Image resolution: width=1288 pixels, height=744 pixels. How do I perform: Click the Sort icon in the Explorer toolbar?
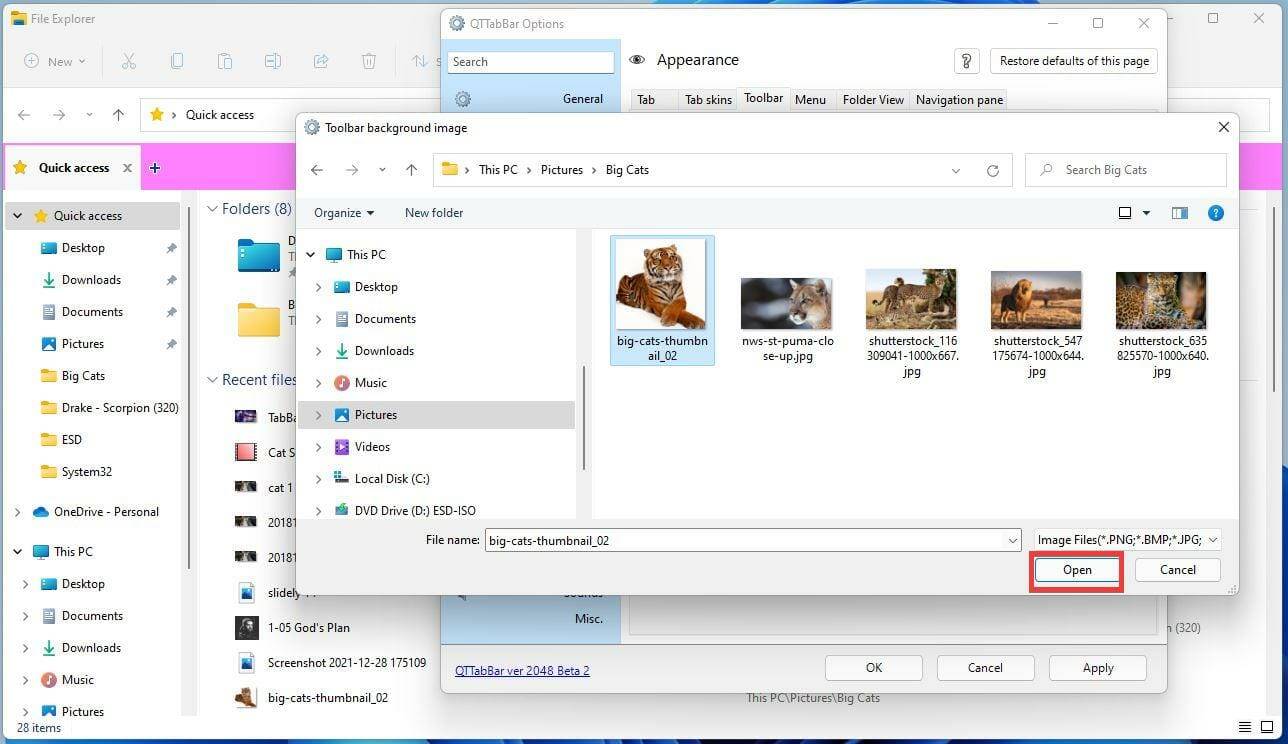(x=417, y=61)
